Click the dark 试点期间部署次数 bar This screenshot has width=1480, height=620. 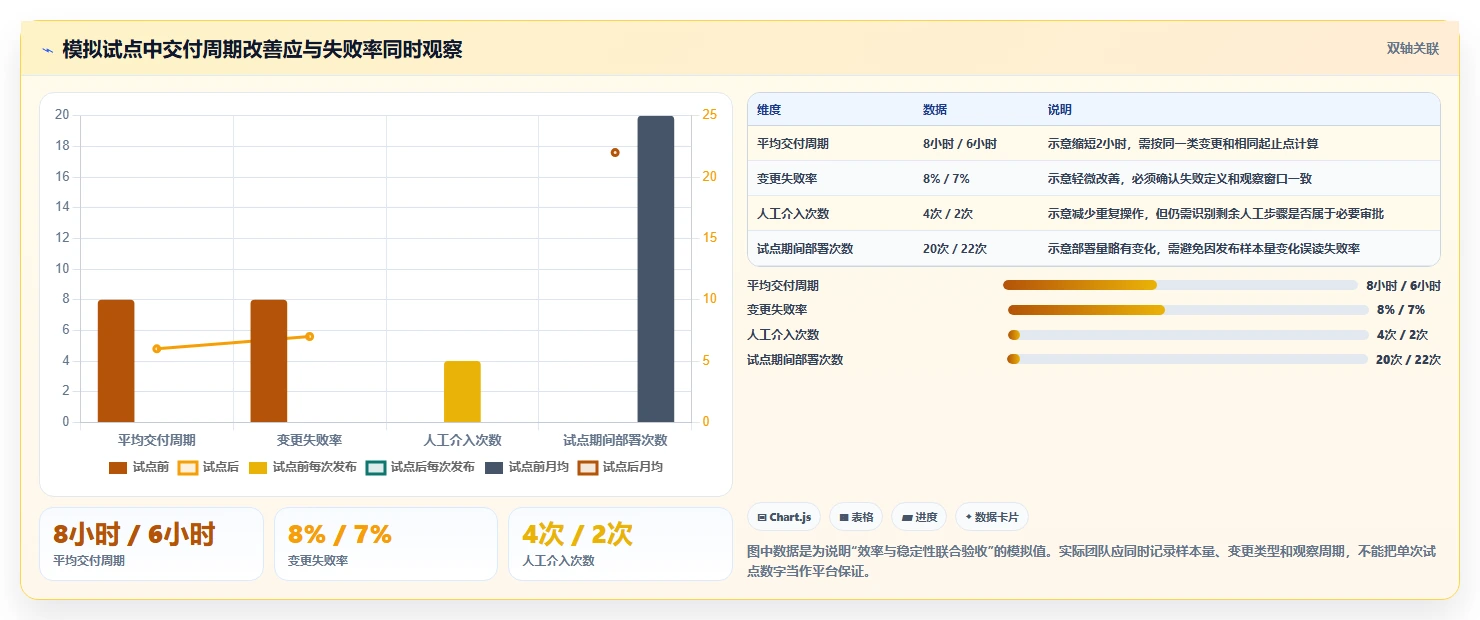(656, 269)
